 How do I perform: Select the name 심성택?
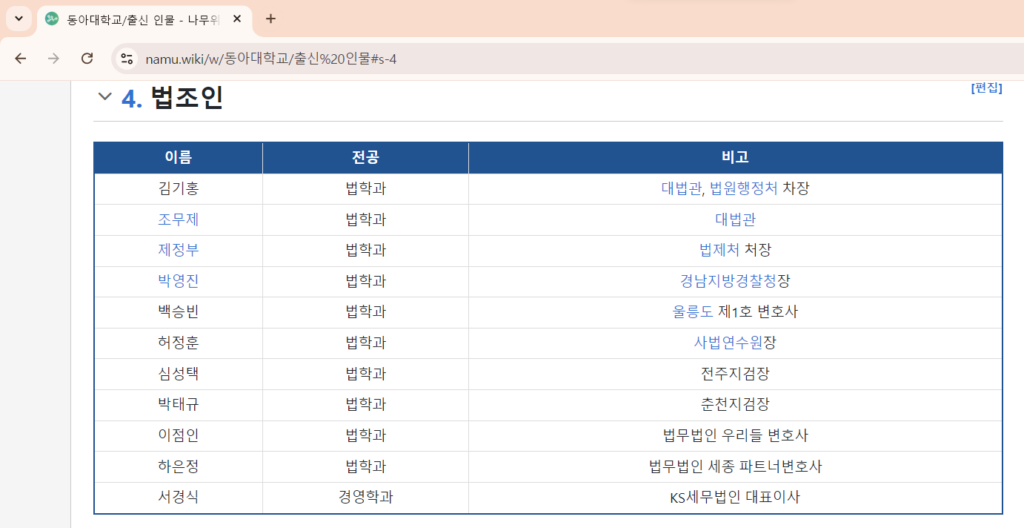click(x=178, y=374)
